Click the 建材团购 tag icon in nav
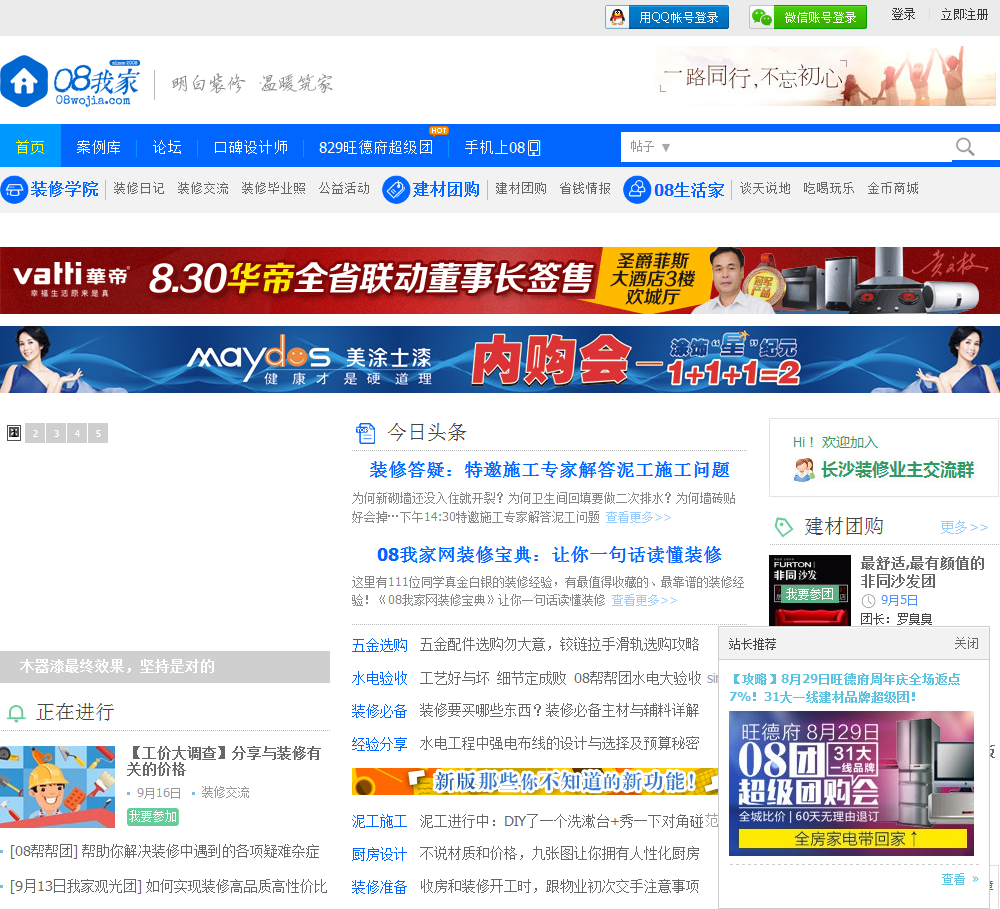Image resolution: width=1000 pixels, height=909 pixels. (x=395, y=189)
